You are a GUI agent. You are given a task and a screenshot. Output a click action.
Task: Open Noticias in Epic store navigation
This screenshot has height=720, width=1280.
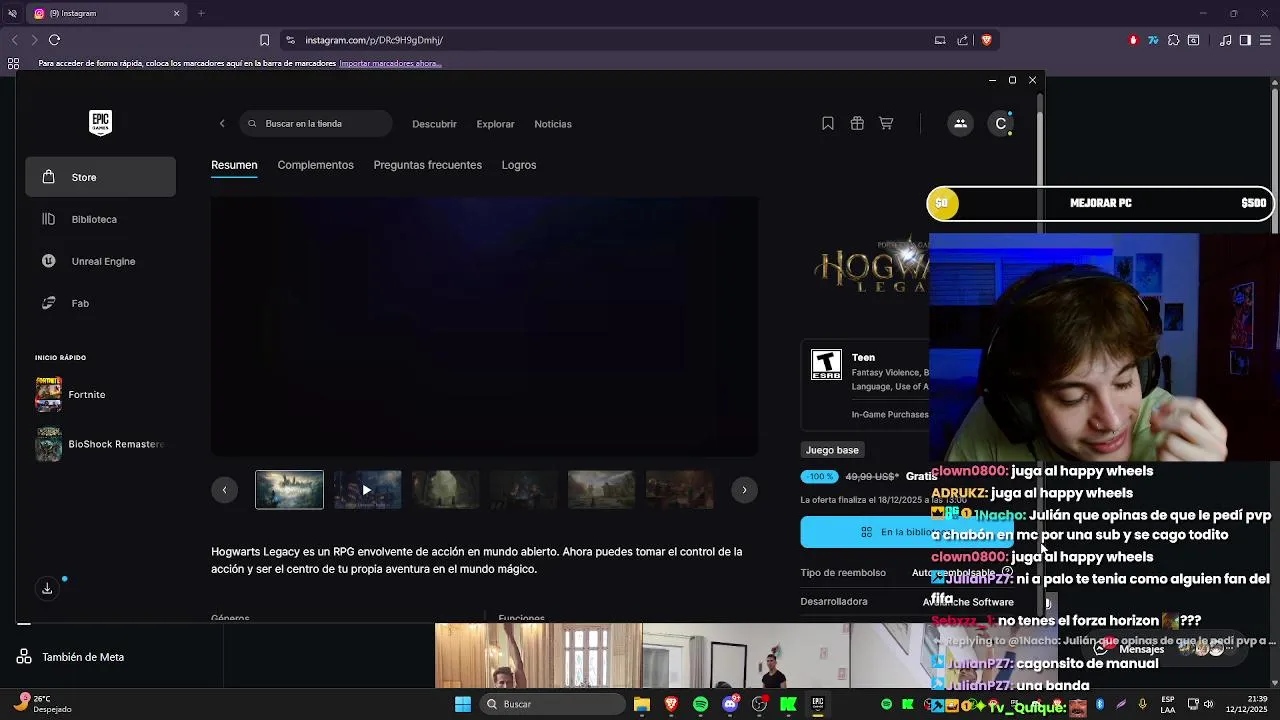pyautogui.click(x=553, y=124)
